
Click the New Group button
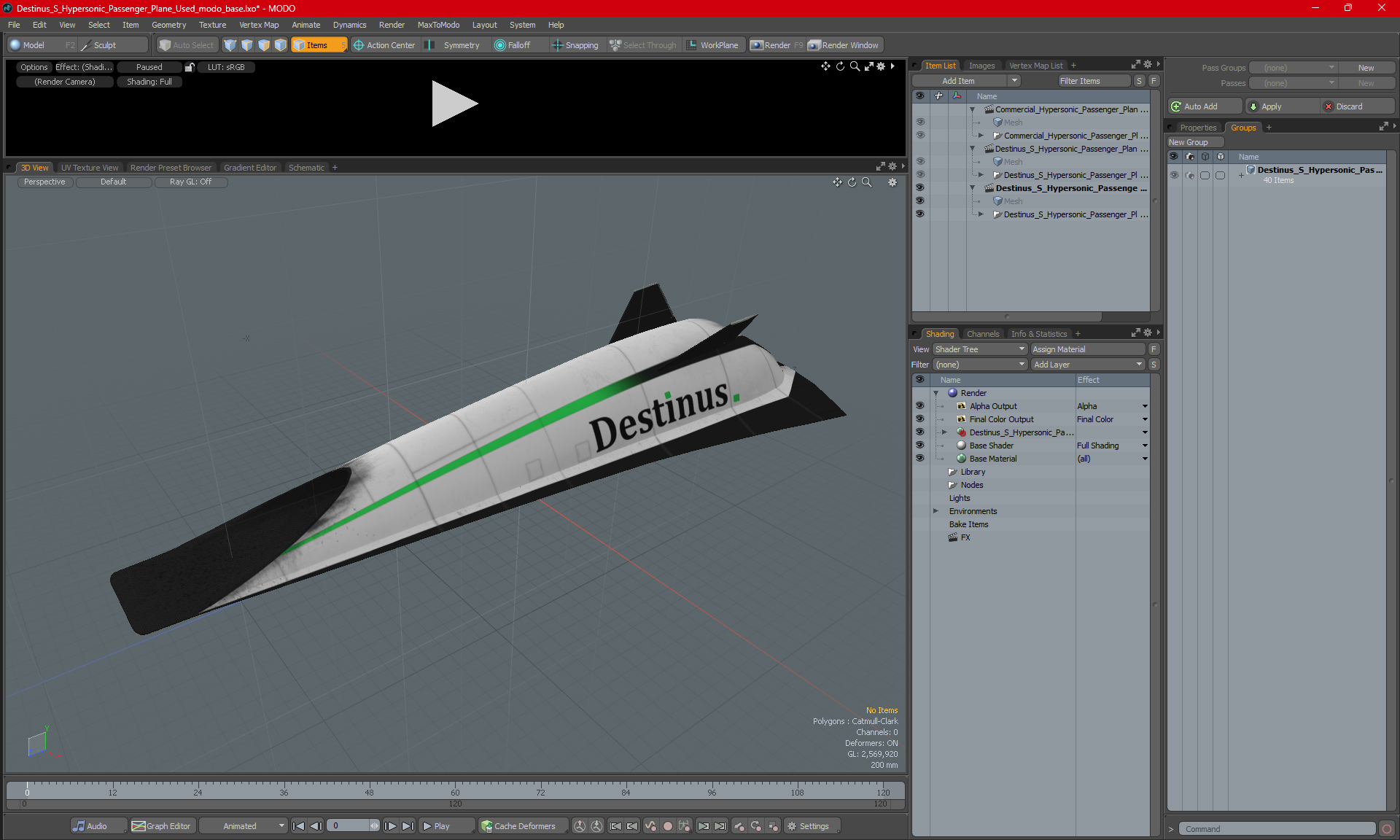tap(1194, 142)
